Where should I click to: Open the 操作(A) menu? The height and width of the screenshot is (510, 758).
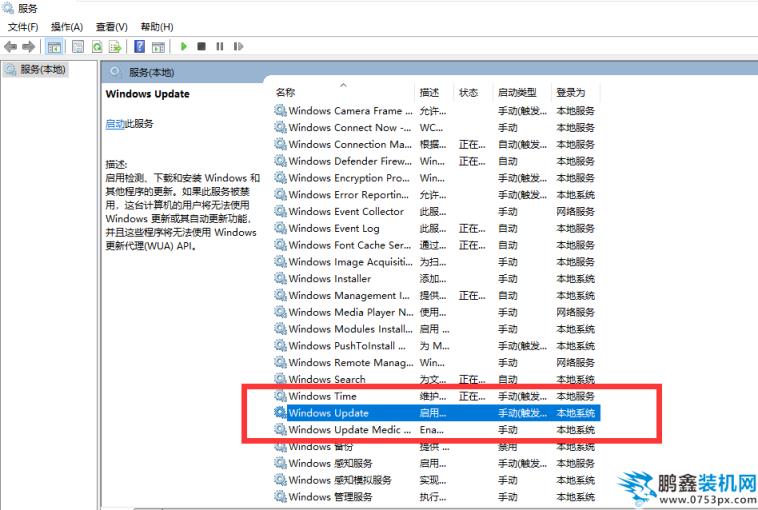coord(67,27)
